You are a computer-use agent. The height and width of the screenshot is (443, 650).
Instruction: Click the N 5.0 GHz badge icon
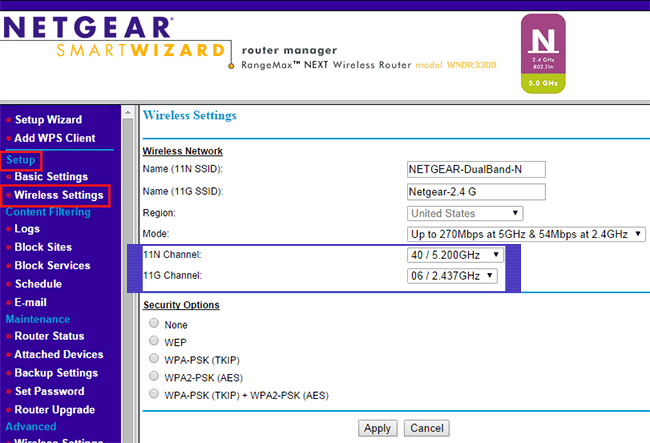[543, 54]
